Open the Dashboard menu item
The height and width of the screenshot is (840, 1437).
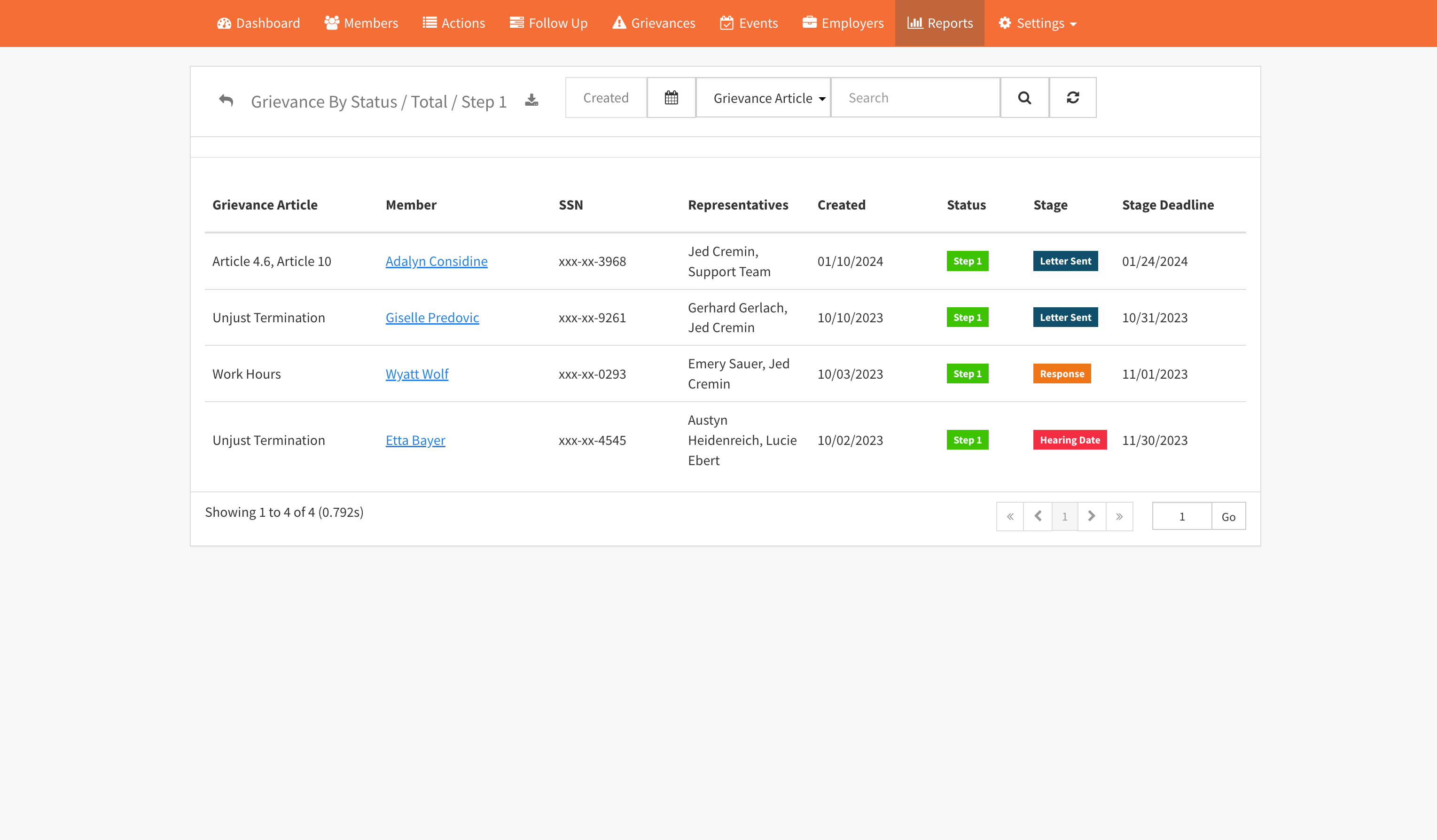258,23
